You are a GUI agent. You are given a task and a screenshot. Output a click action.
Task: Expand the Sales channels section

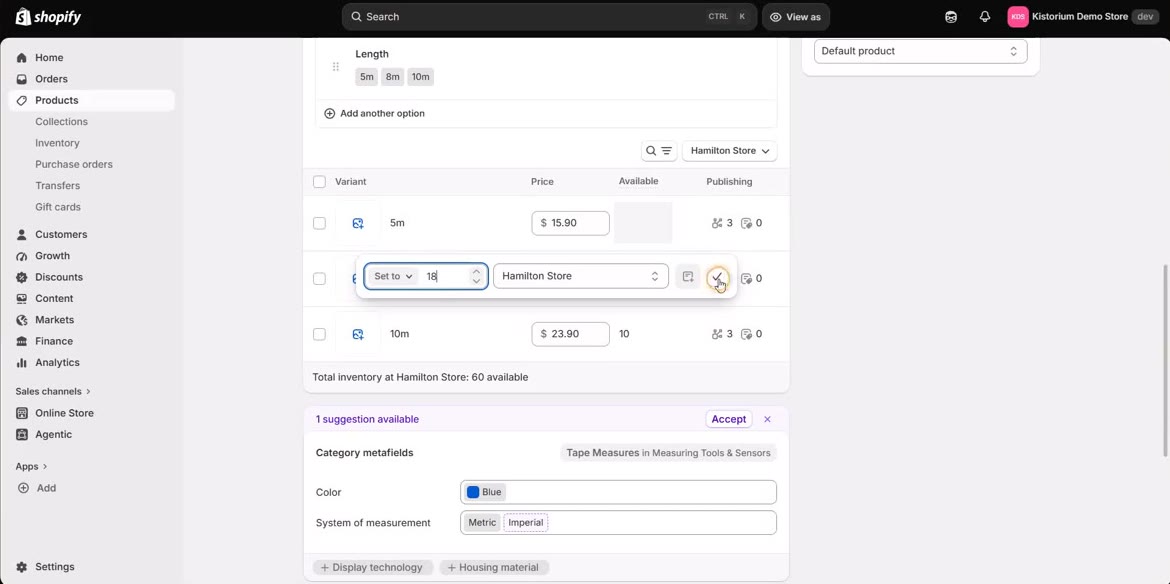click(x=53, y=391)
